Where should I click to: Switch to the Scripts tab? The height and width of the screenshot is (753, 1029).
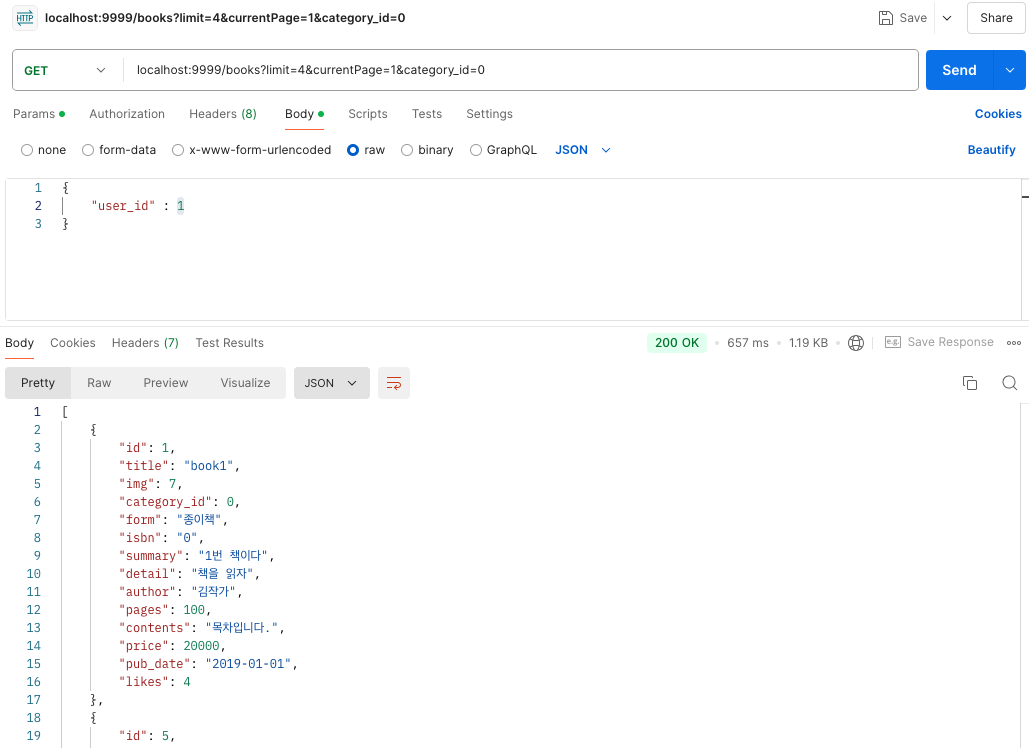point(368,114)
